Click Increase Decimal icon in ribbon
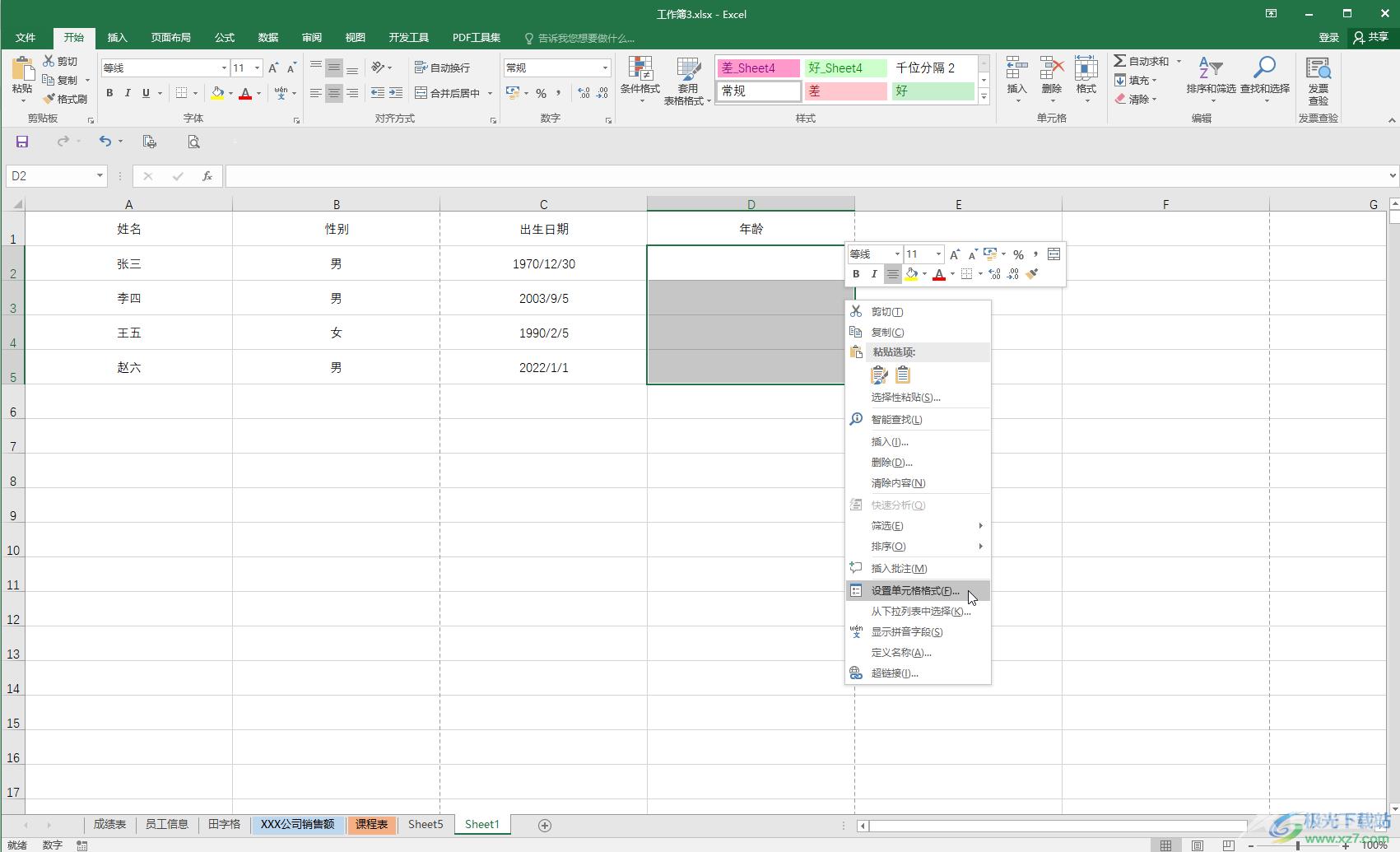This screenshot has height=852, width=1400. pos(584,93)
